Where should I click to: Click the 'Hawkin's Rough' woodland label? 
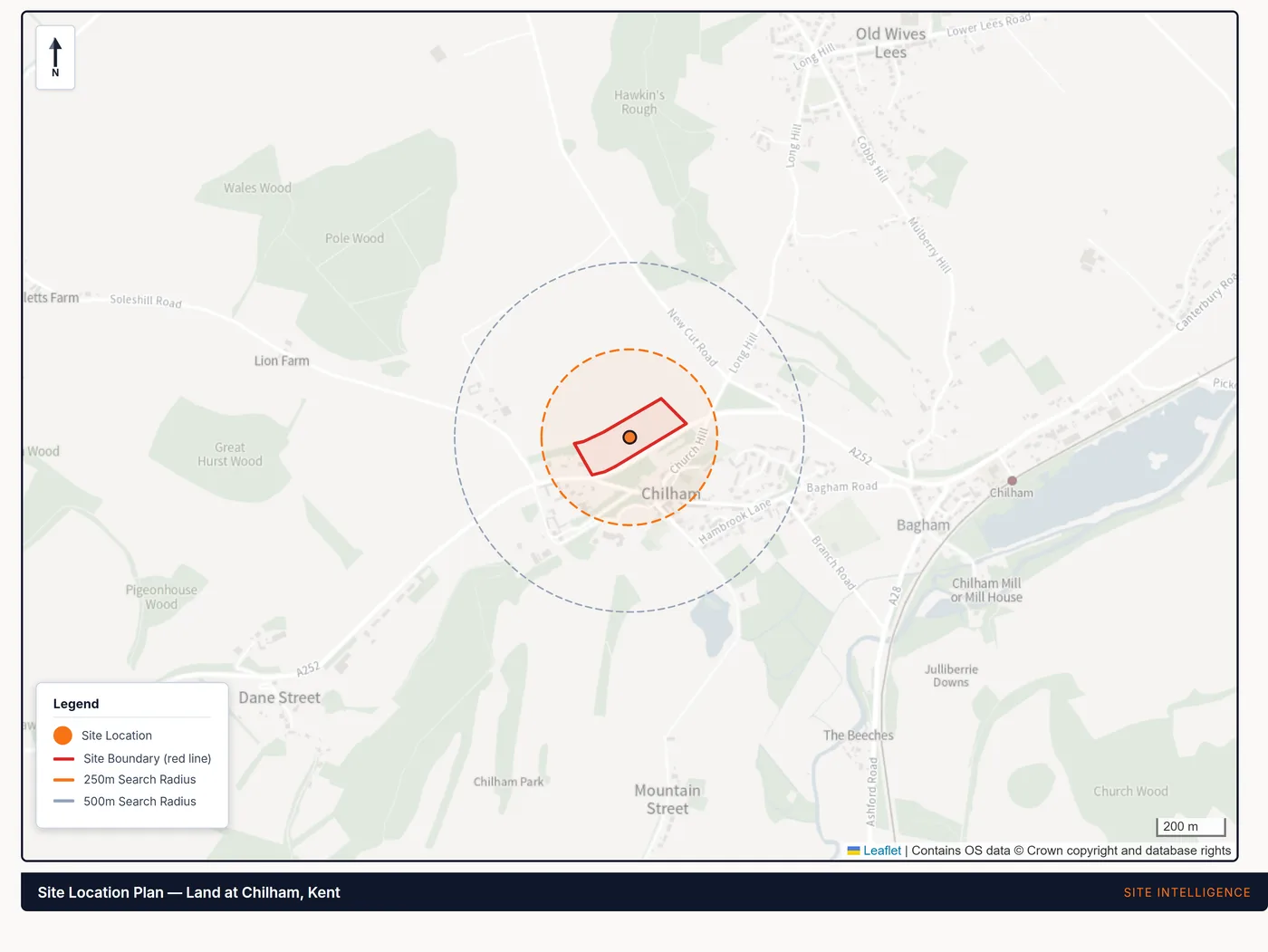[639, 102]
